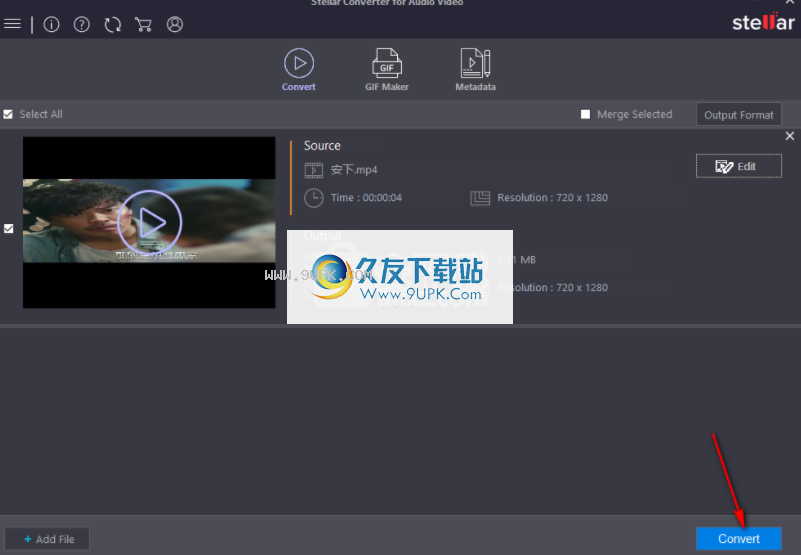The width and height of the screenshot is (801, 555).
Task: Click the source Resolution icon
Action: [x=480, y=198]
